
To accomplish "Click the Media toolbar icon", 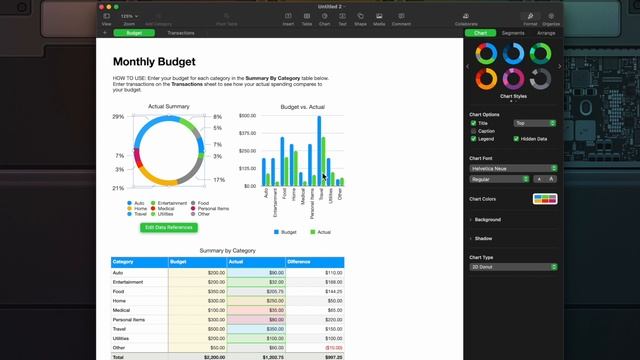I will tap(379, 16).
